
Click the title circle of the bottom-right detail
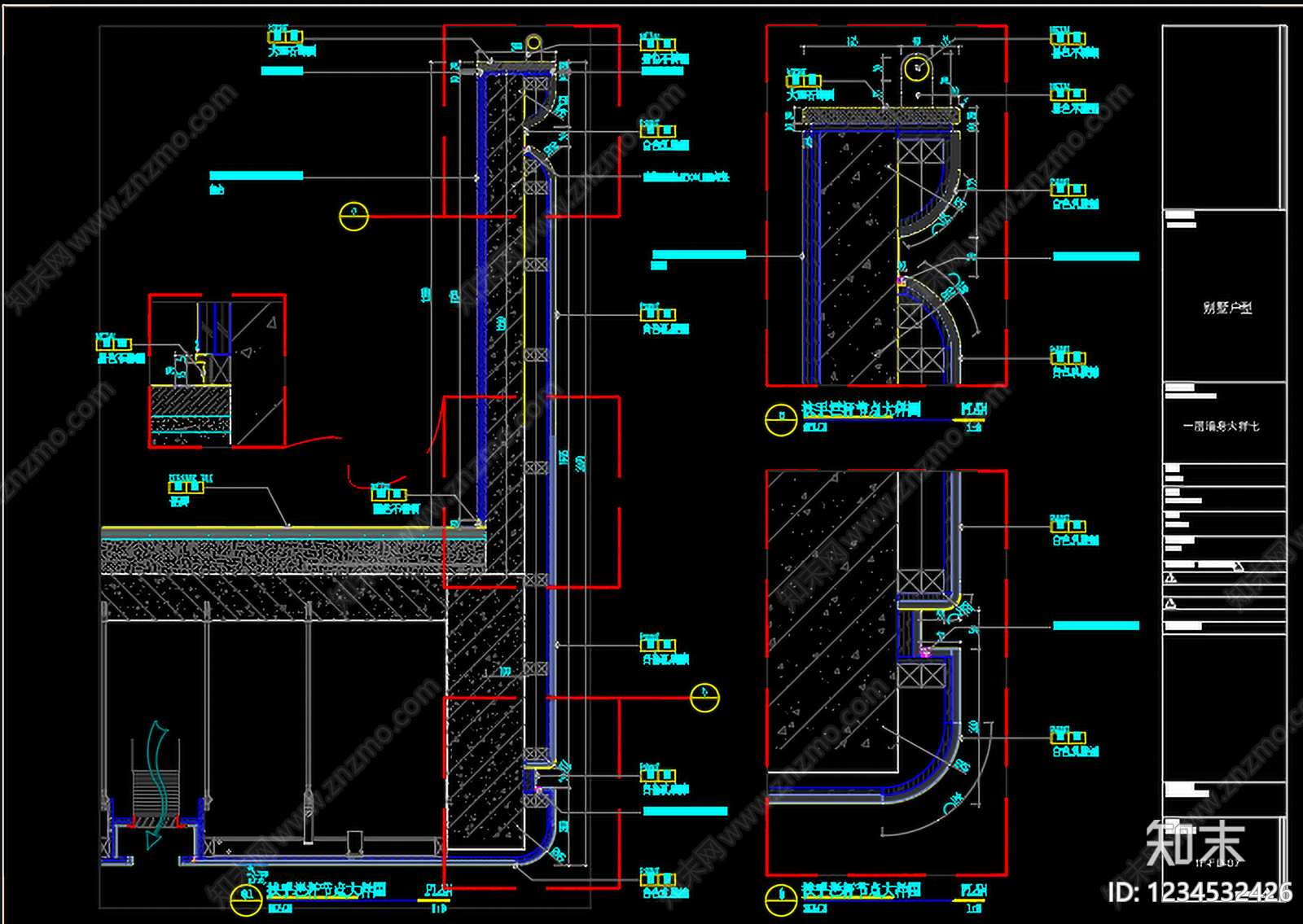(x=780, y=899)
